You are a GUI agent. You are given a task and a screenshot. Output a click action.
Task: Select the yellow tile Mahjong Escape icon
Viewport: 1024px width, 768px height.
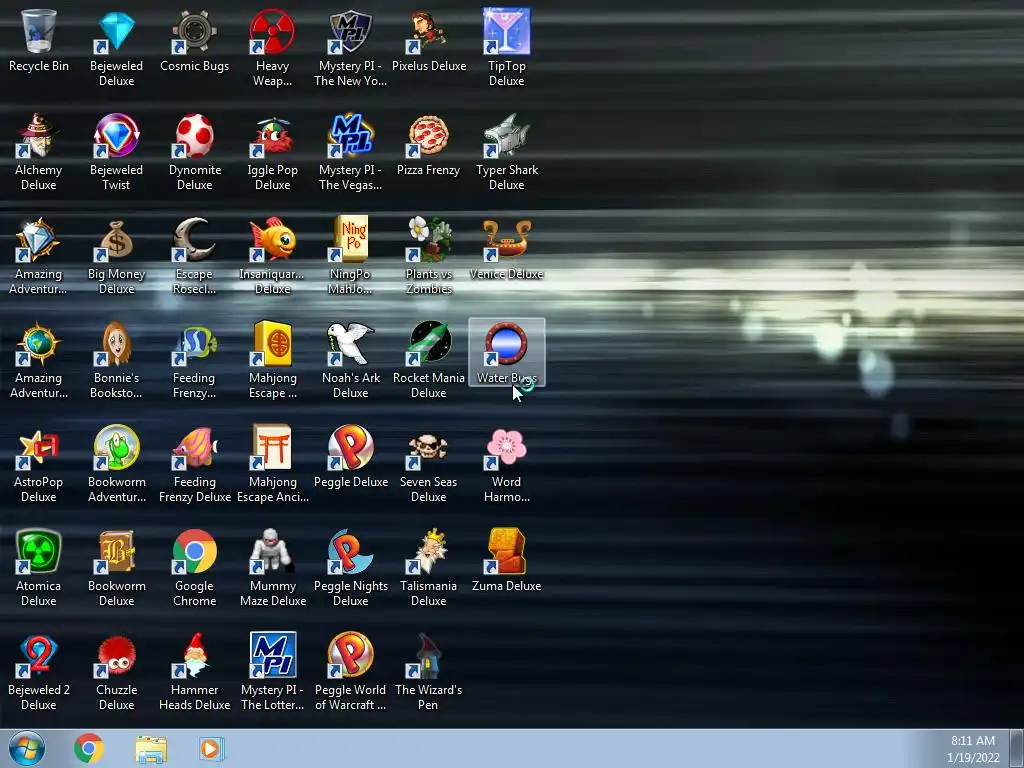272,343
